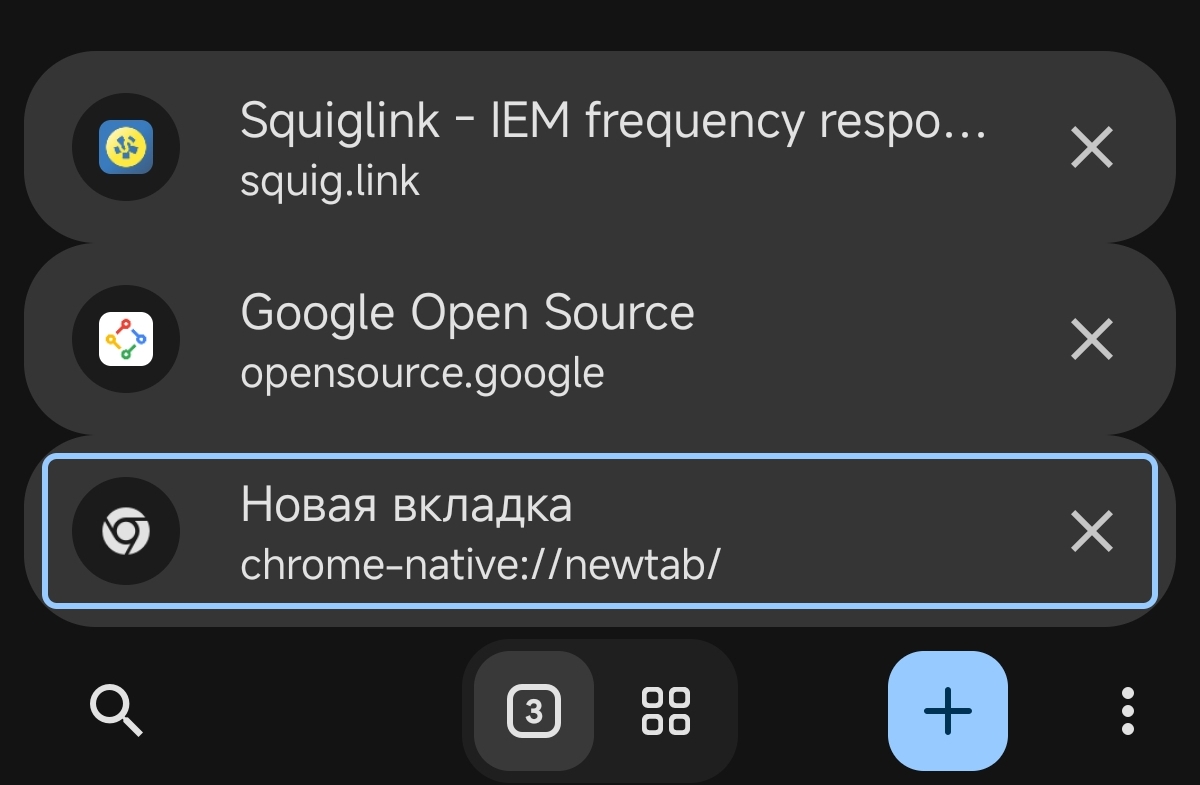Tap the Chrome logo on new tab entry
Image resolution: width=1200 pixels, height=785 pixels.
point(126,531)
